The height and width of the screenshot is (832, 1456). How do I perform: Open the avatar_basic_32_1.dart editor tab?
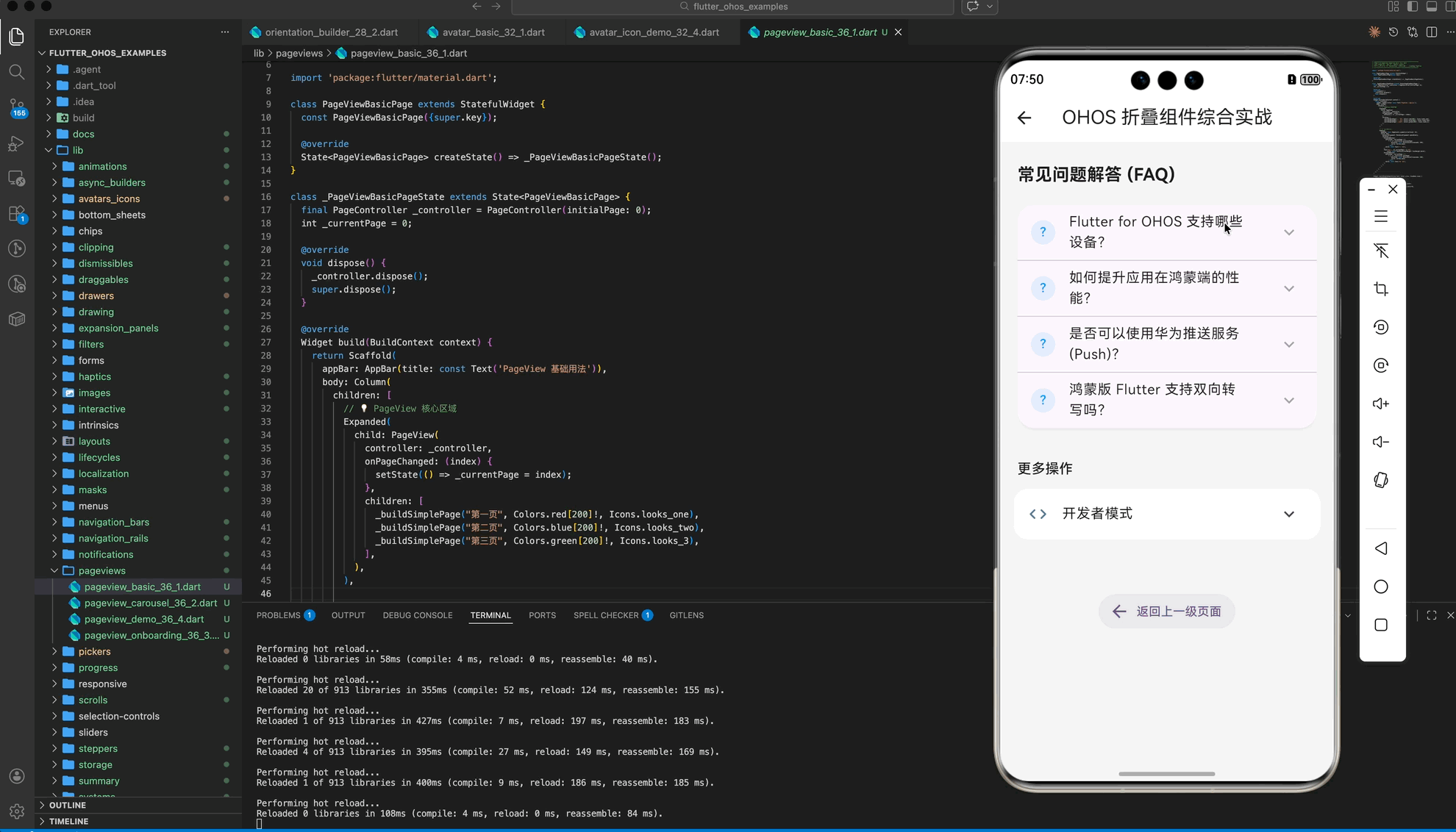[x=491, y=32]
